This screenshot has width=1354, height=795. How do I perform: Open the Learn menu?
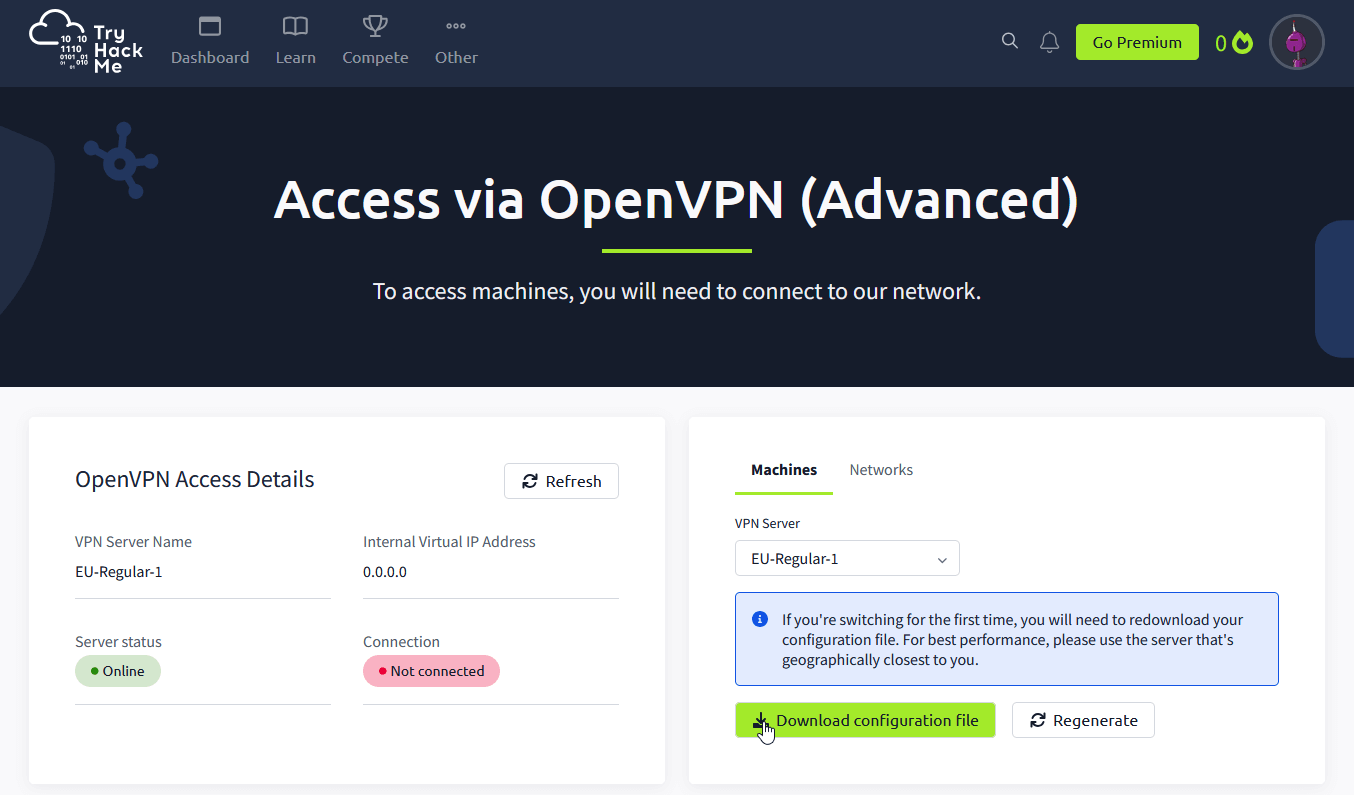296,42
